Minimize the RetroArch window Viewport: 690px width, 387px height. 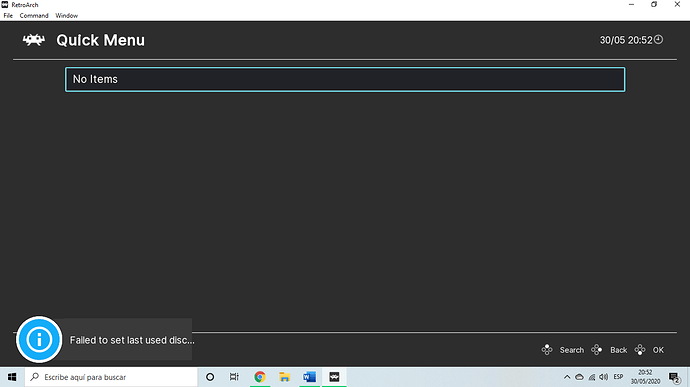coord(631,4)
